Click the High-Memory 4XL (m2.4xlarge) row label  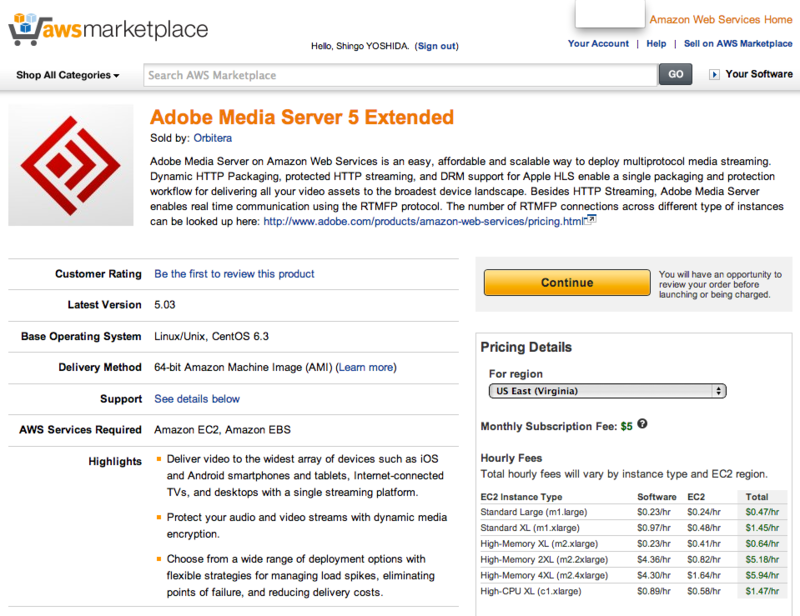[x=544, y=575]
